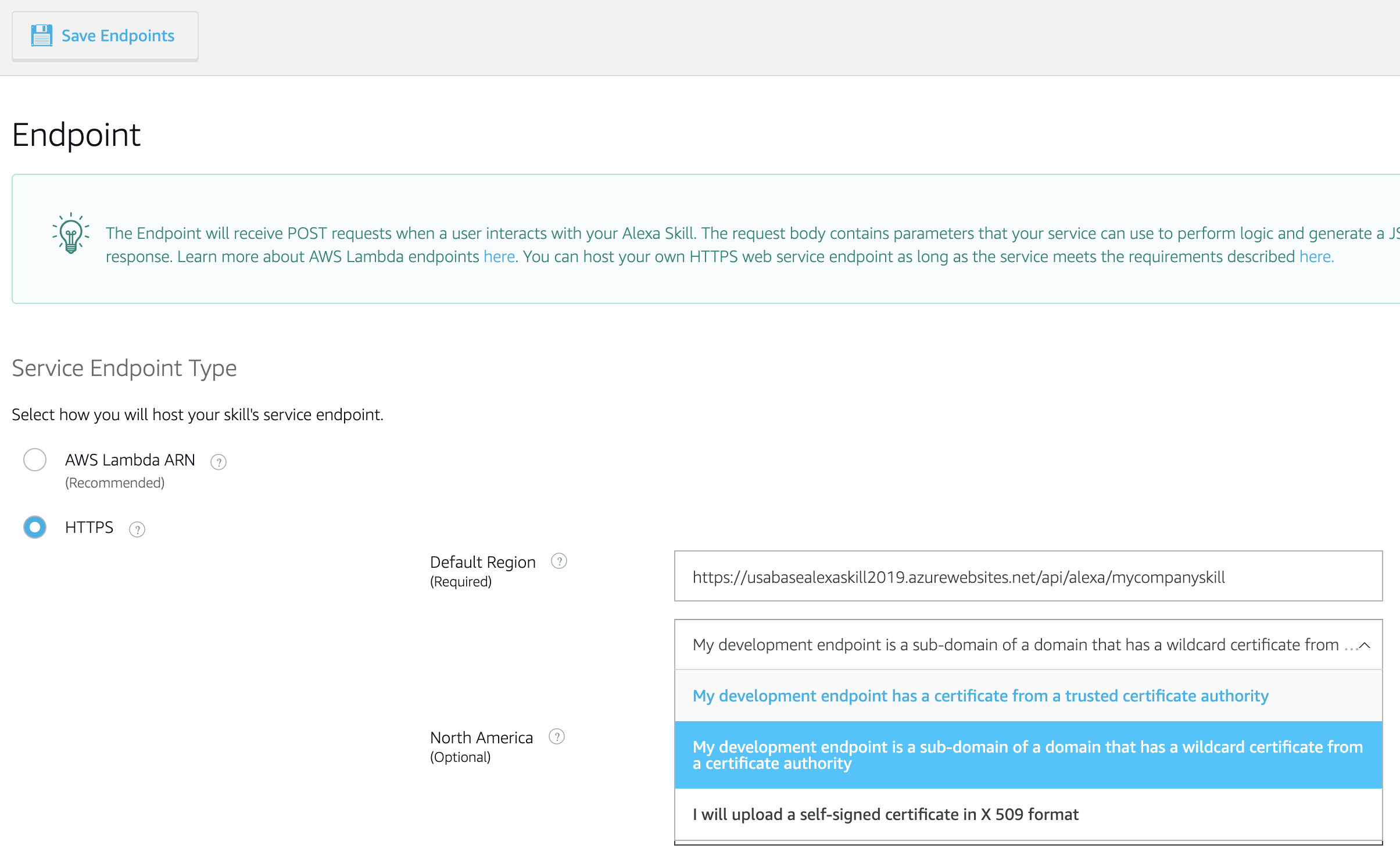The height and width of the screenshot is (863, 1400).
Task: Click the Default Region label
Action: point(482,562)
